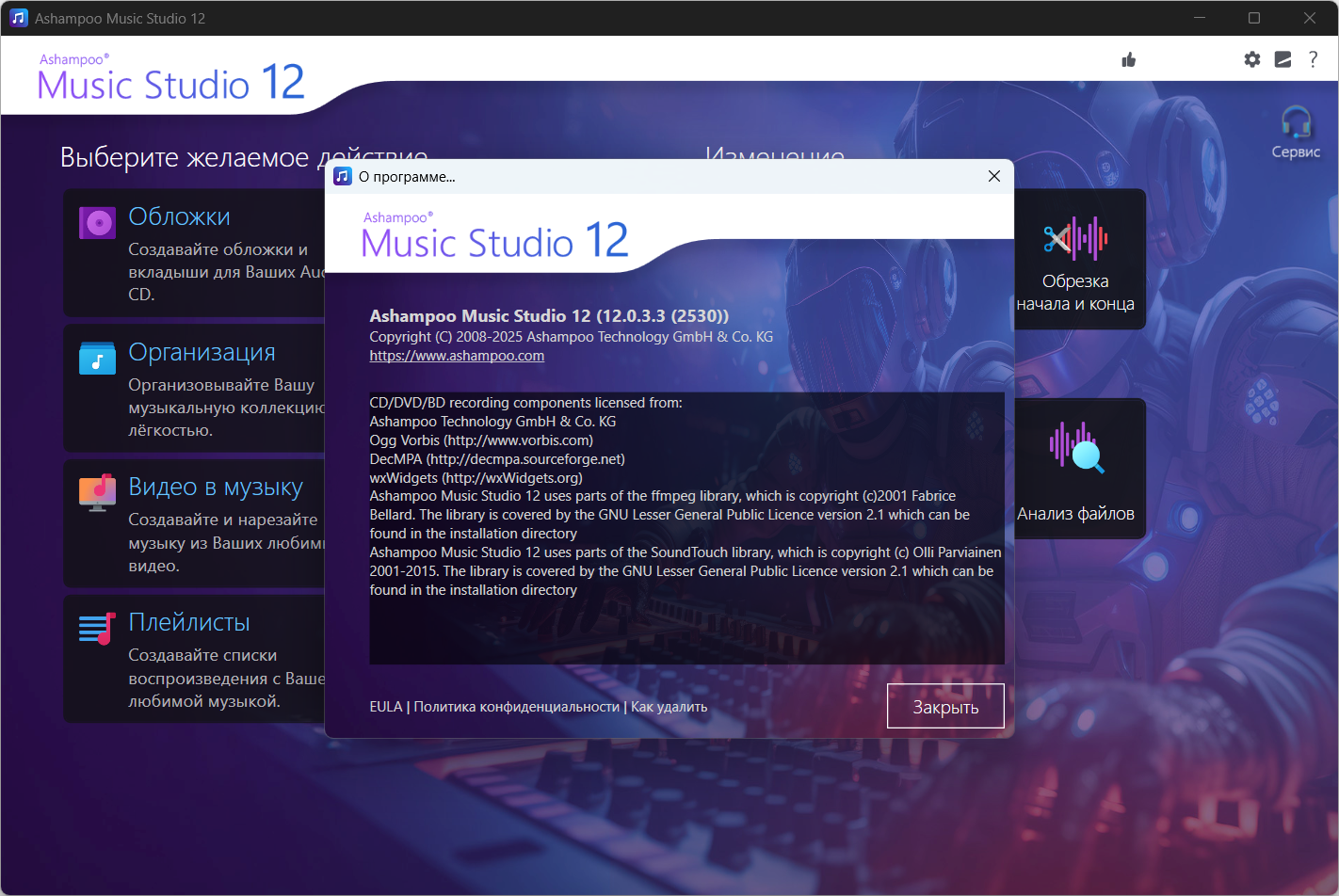The height and width of the screenshot is (896, 1339).
Task: Click the Copyright 2008-2025 Ashampoo line
Action: [x=572, y=337]
